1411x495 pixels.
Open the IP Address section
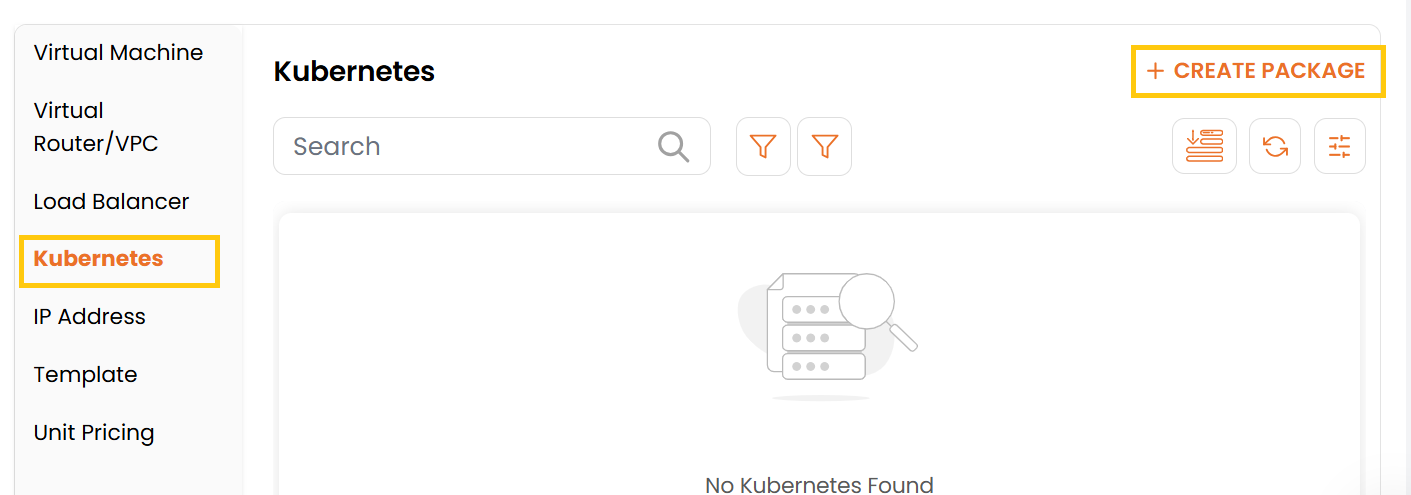[x=89, y=317]
